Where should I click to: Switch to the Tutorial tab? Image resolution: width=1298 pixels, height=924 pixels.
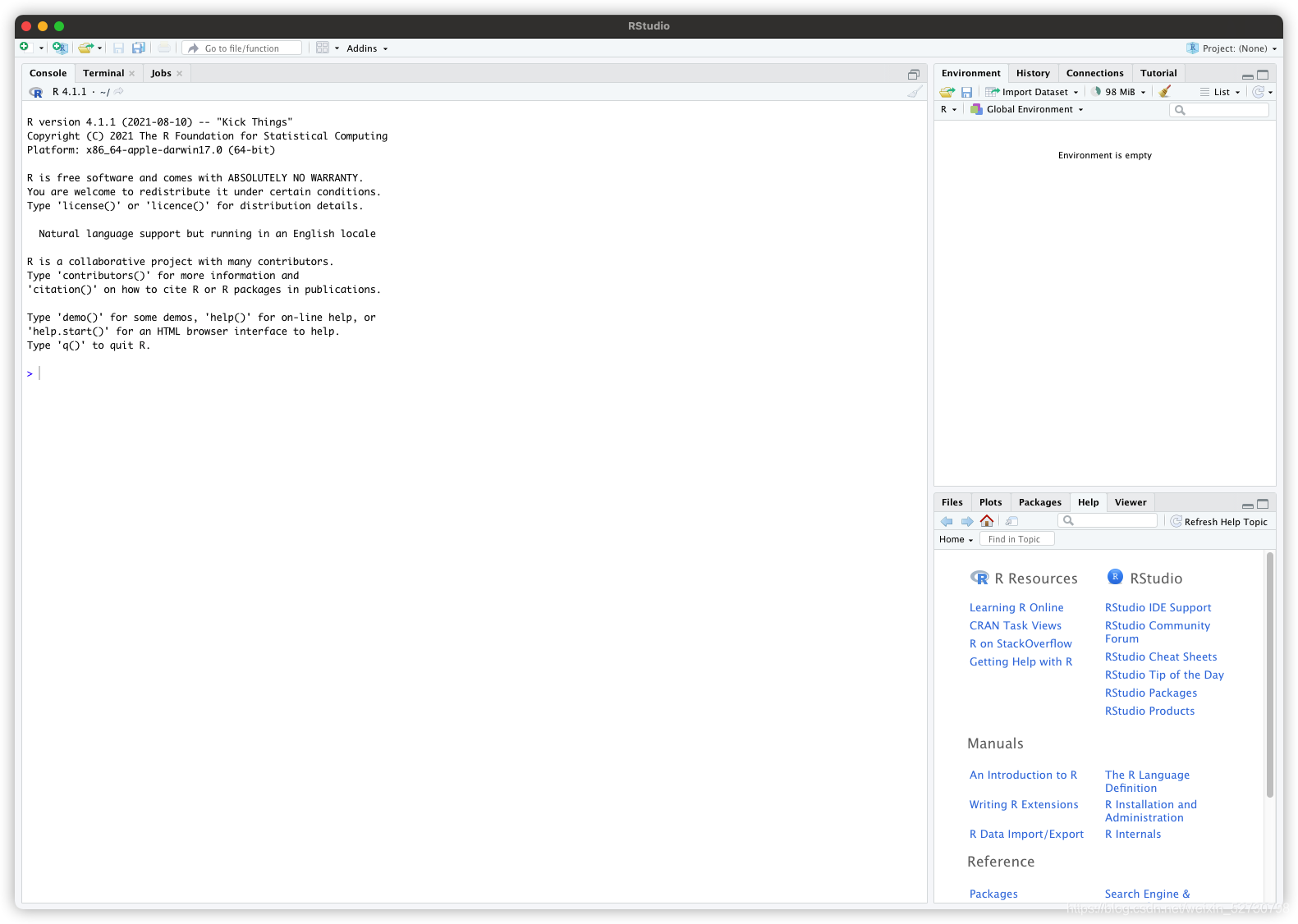[x=1158, y=73]
